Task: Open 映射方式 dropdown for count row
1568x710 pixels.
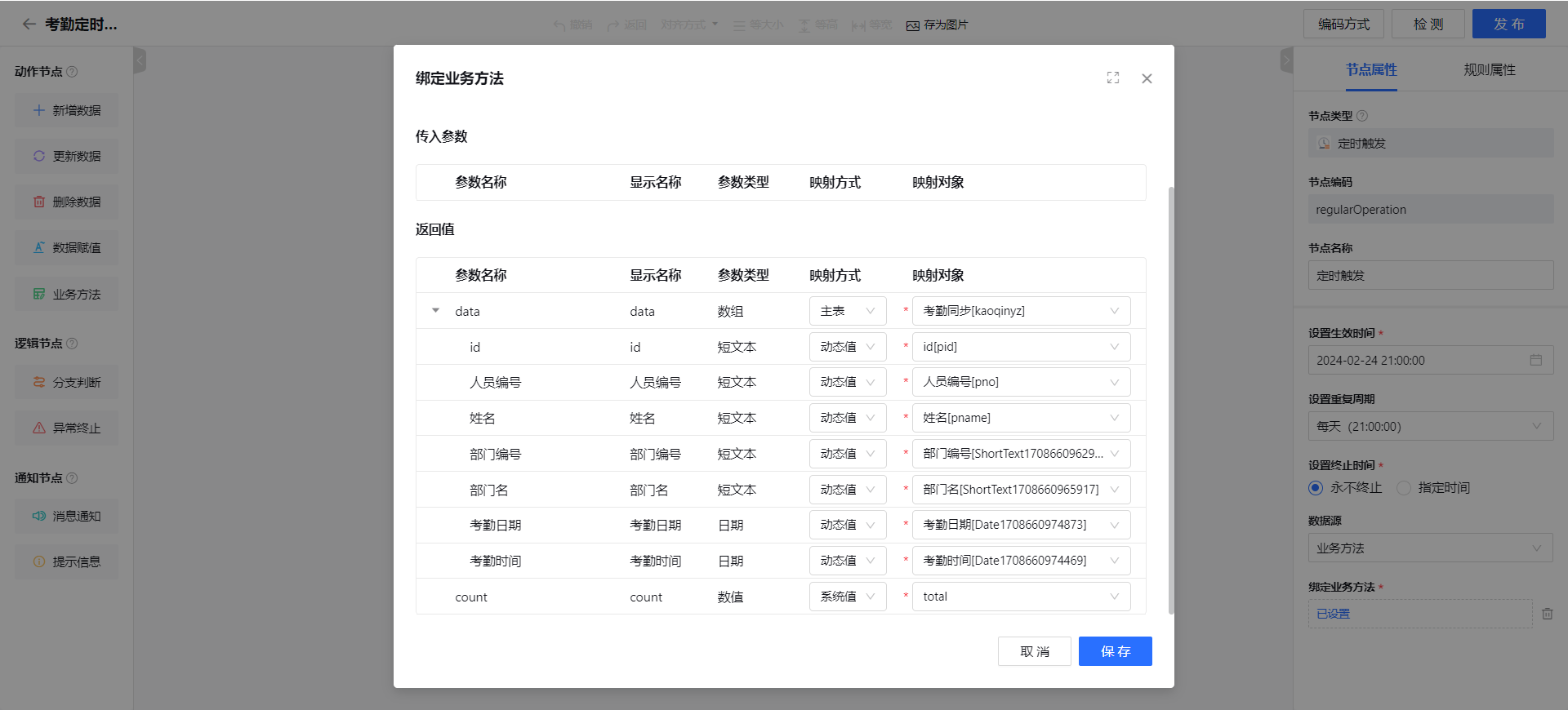Action: pos(848,597)
